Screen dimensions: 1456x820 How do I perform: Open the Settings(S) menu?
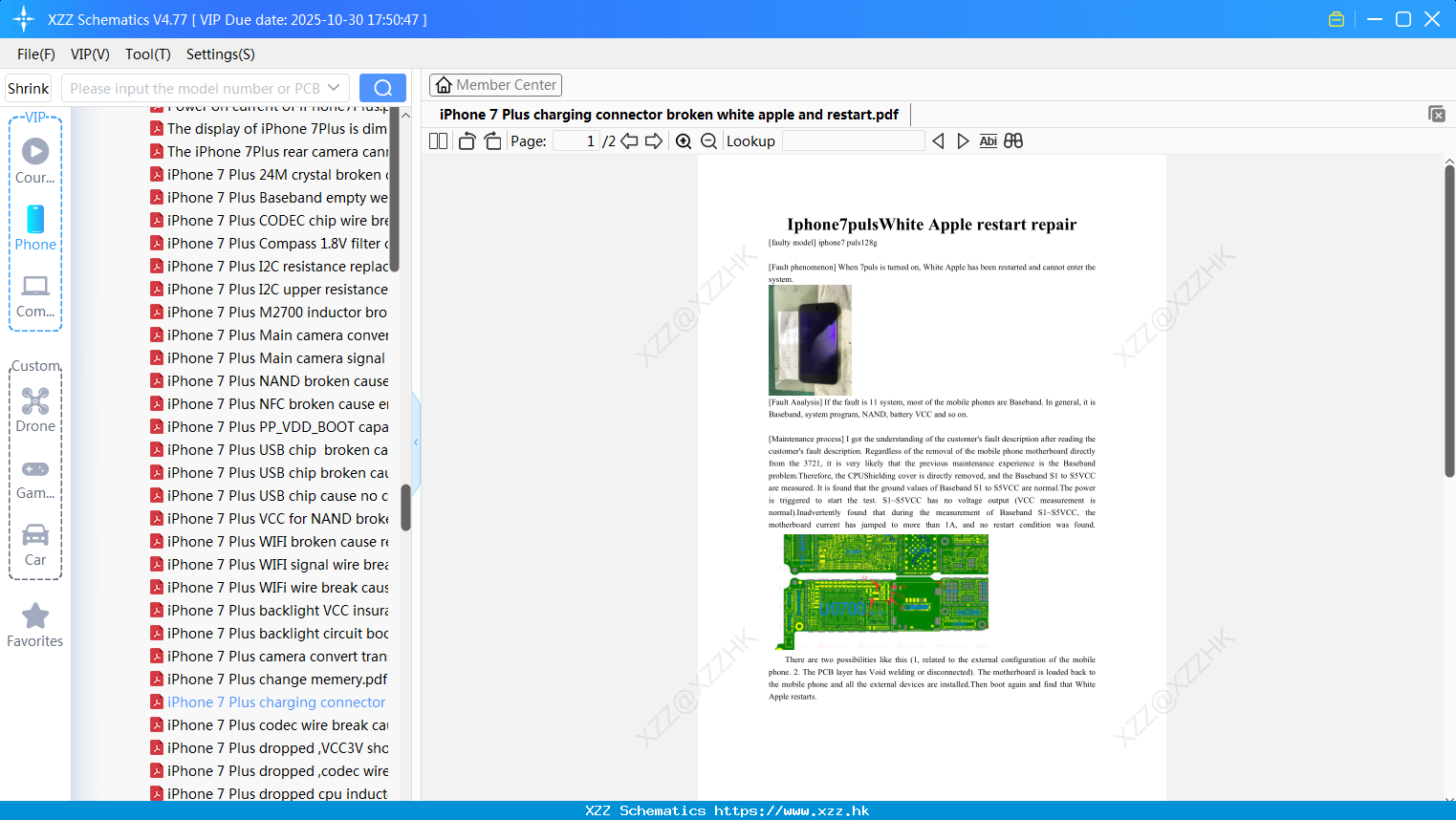coord(221,54)
